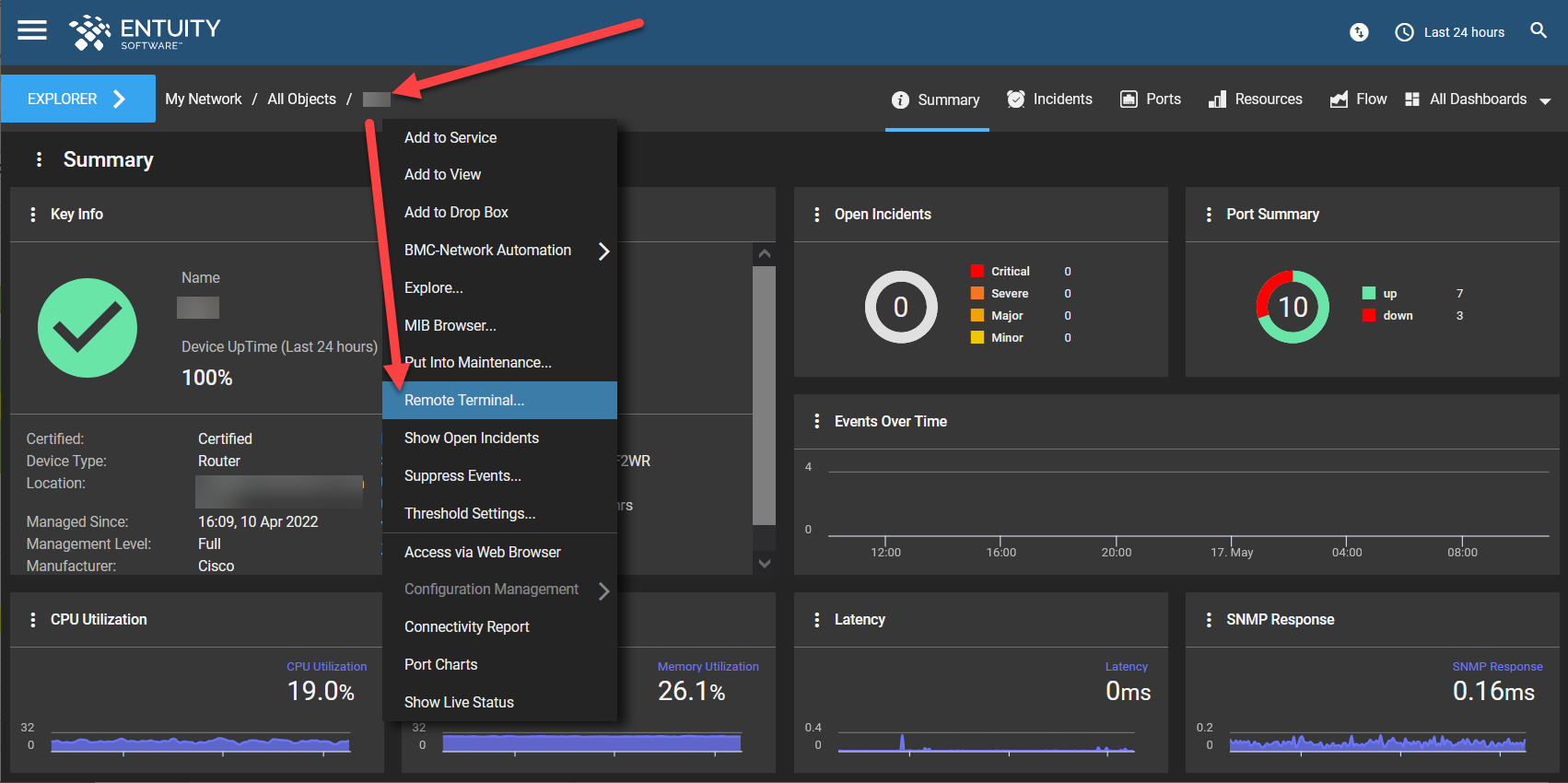Click the data refresh icon in header
This screenshot has width=1568, height=783.
pos(1359,32)
